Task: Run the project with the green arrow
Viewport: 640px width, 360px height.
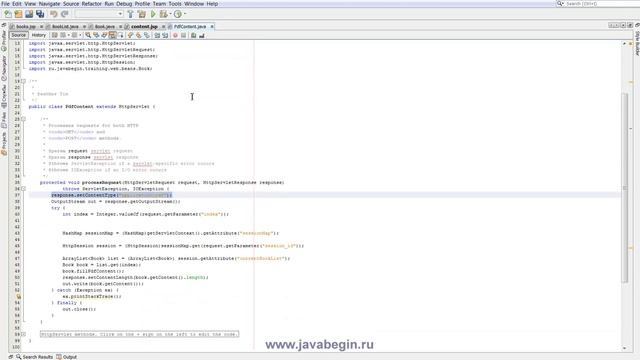Action: coord(153,14)
